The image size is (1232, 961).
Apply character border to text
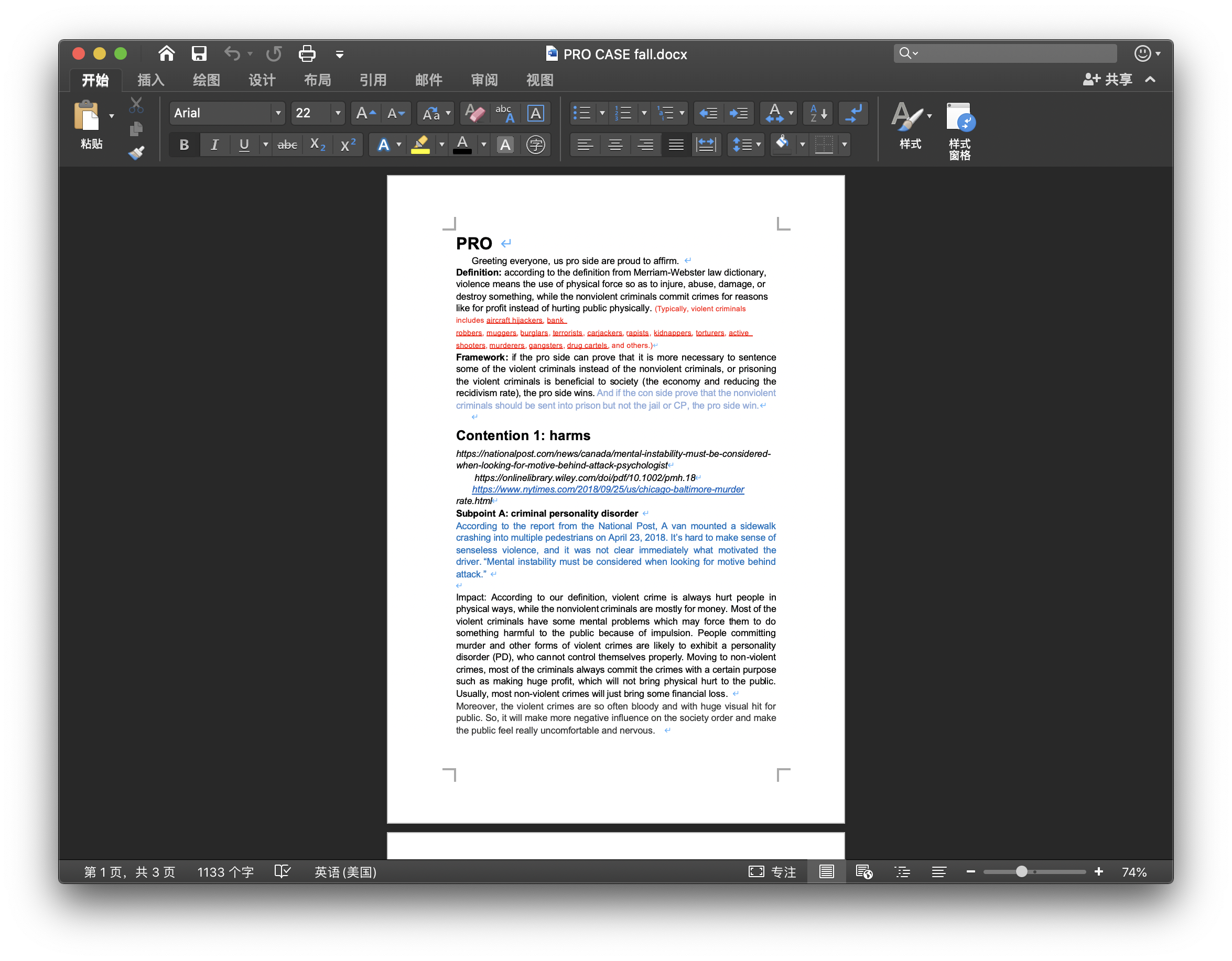click(535, 113)
